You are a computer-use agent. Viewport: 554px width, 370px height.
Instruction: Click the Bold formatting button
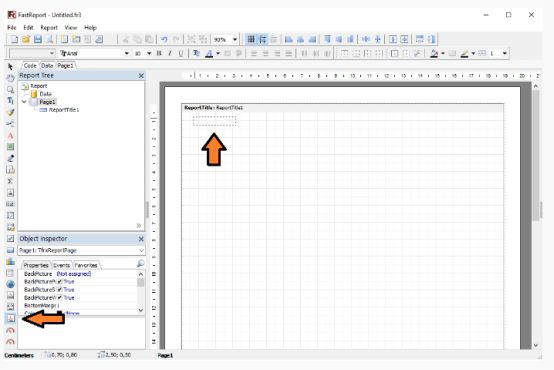[159, 53]
